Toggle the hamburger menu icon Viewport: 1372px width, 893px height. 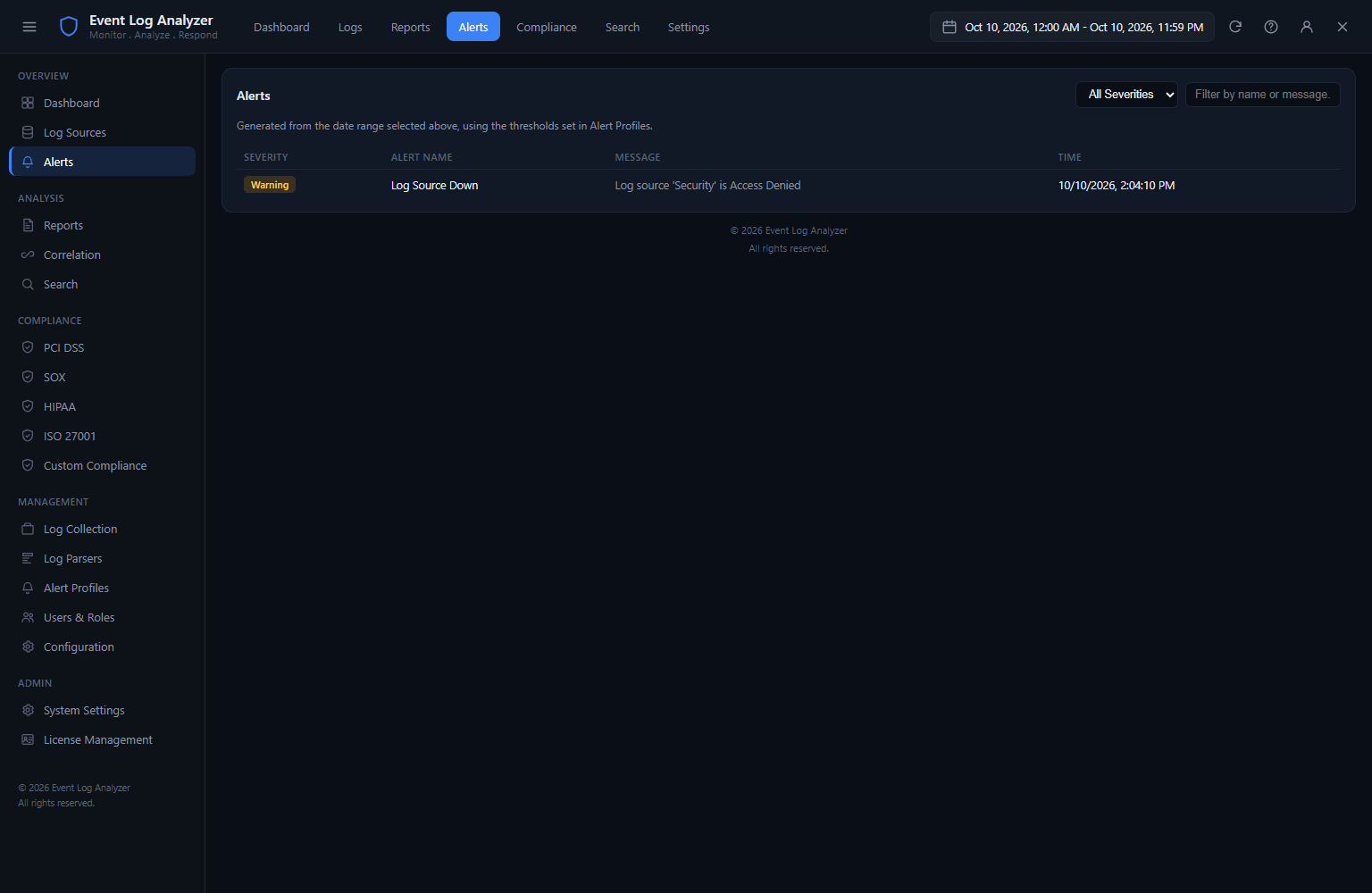(29, 27)
